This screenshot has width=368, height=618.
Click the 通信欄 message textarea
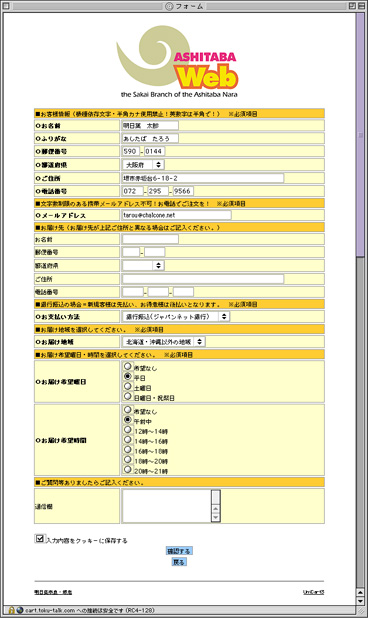(x=167, y=506)
